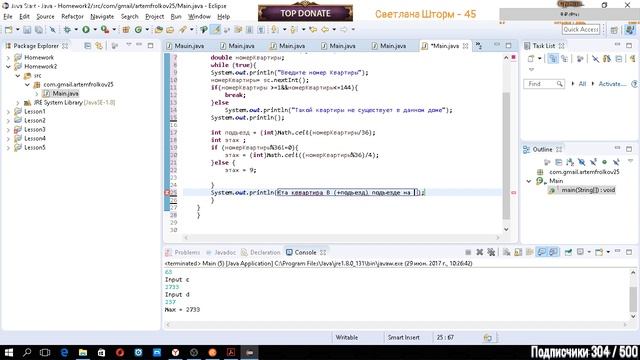Click Windows Start button

point(9,352)
